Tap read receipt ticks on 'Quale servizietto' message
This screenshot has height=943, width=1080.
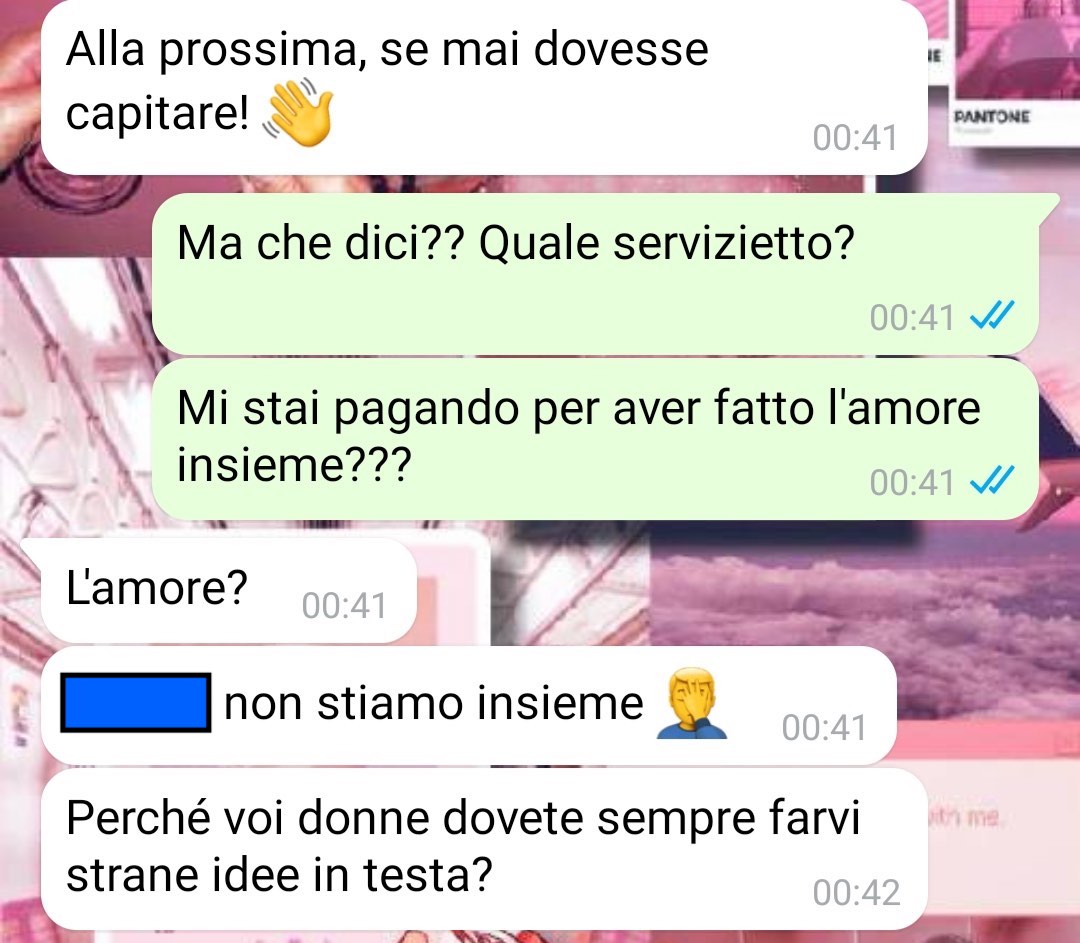coord(992,316)
